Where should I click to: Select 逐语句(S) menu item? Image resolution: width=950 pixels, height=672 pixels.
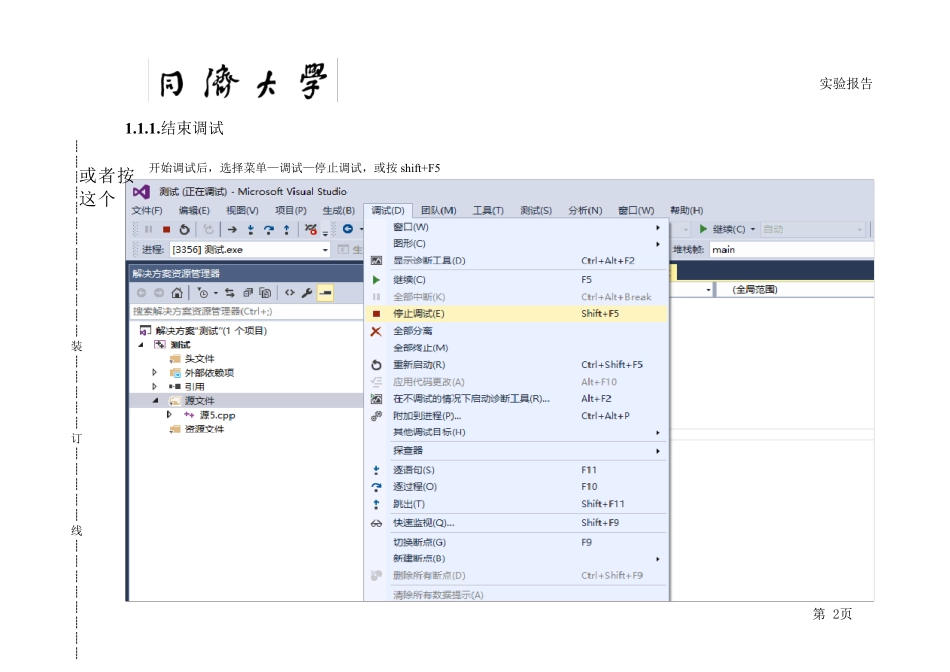coord(516,470)
